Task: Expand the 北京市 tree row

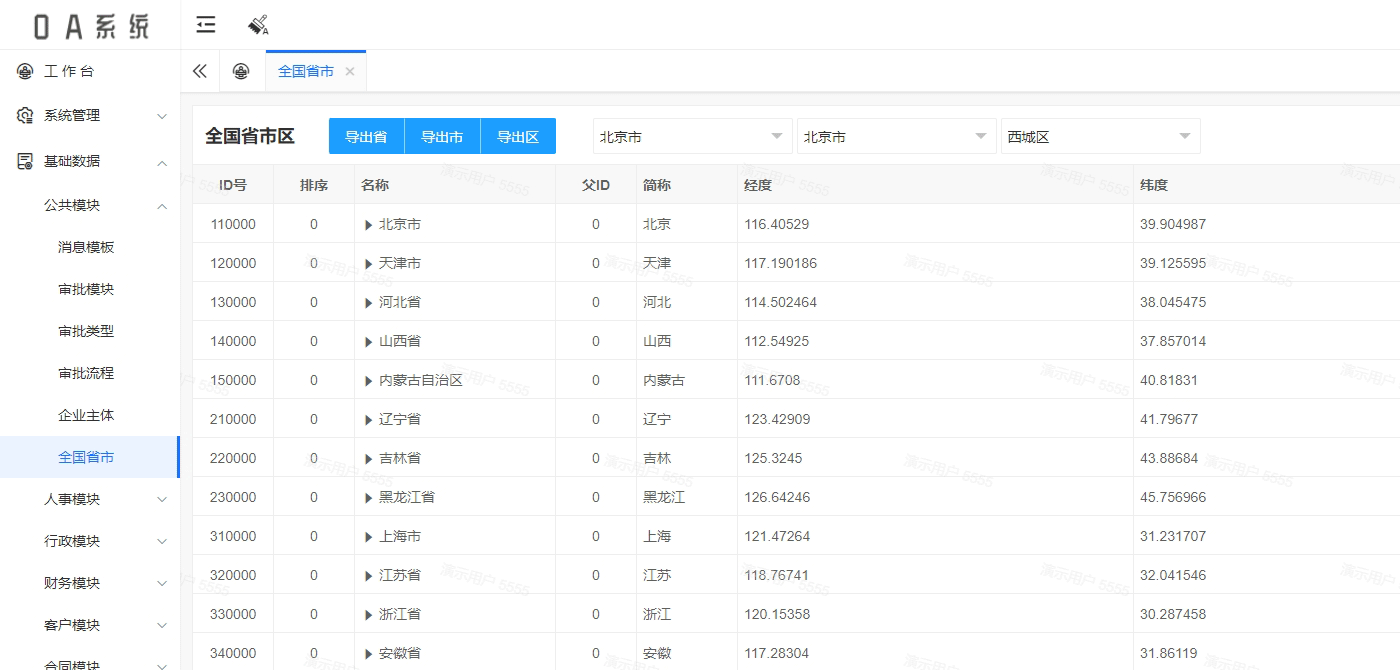Action: point(369,225)
